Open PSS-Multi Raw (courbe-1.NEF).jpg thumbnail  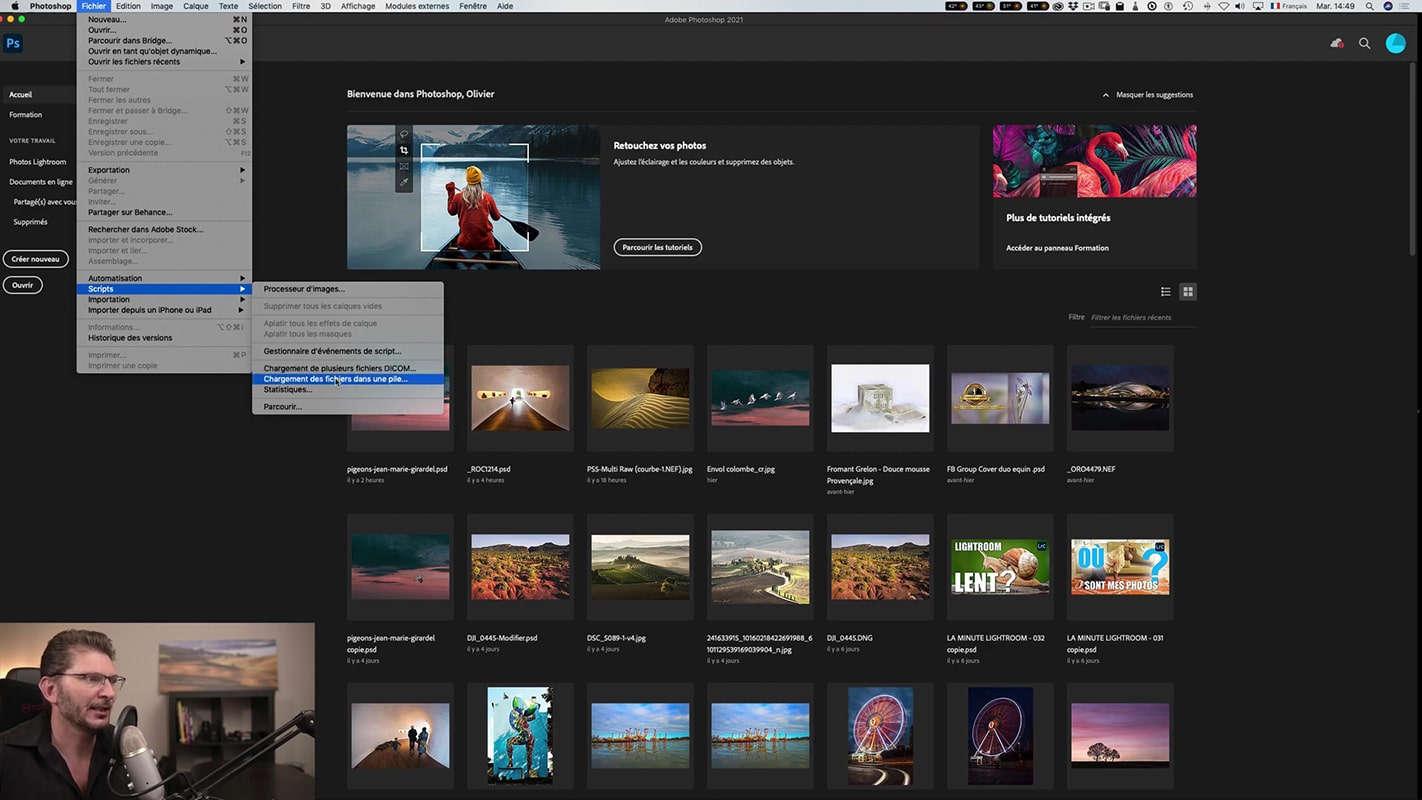click(640, 398)
